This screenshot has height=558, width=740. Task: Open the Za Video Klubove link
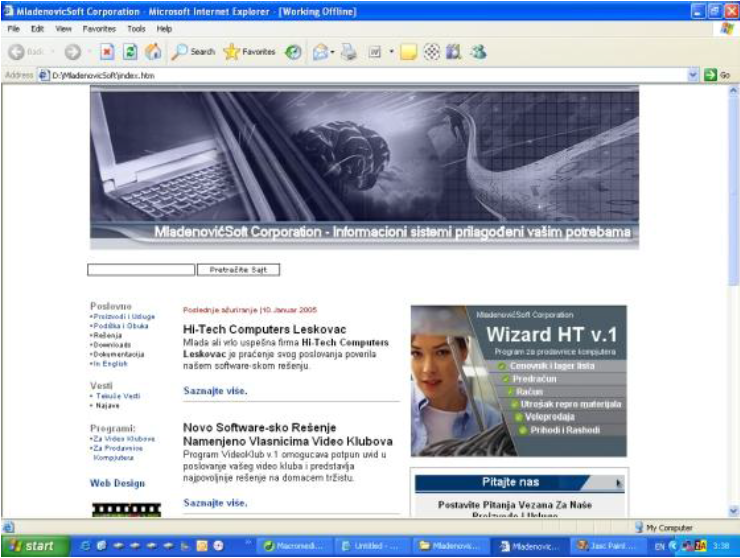(123, 439)
